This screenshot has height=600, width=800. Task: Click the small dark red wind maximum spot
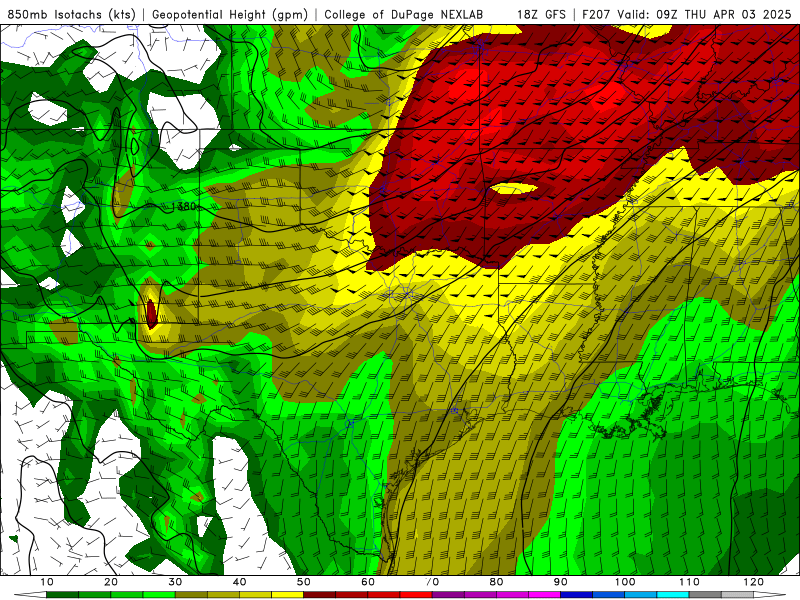point(151,313)
